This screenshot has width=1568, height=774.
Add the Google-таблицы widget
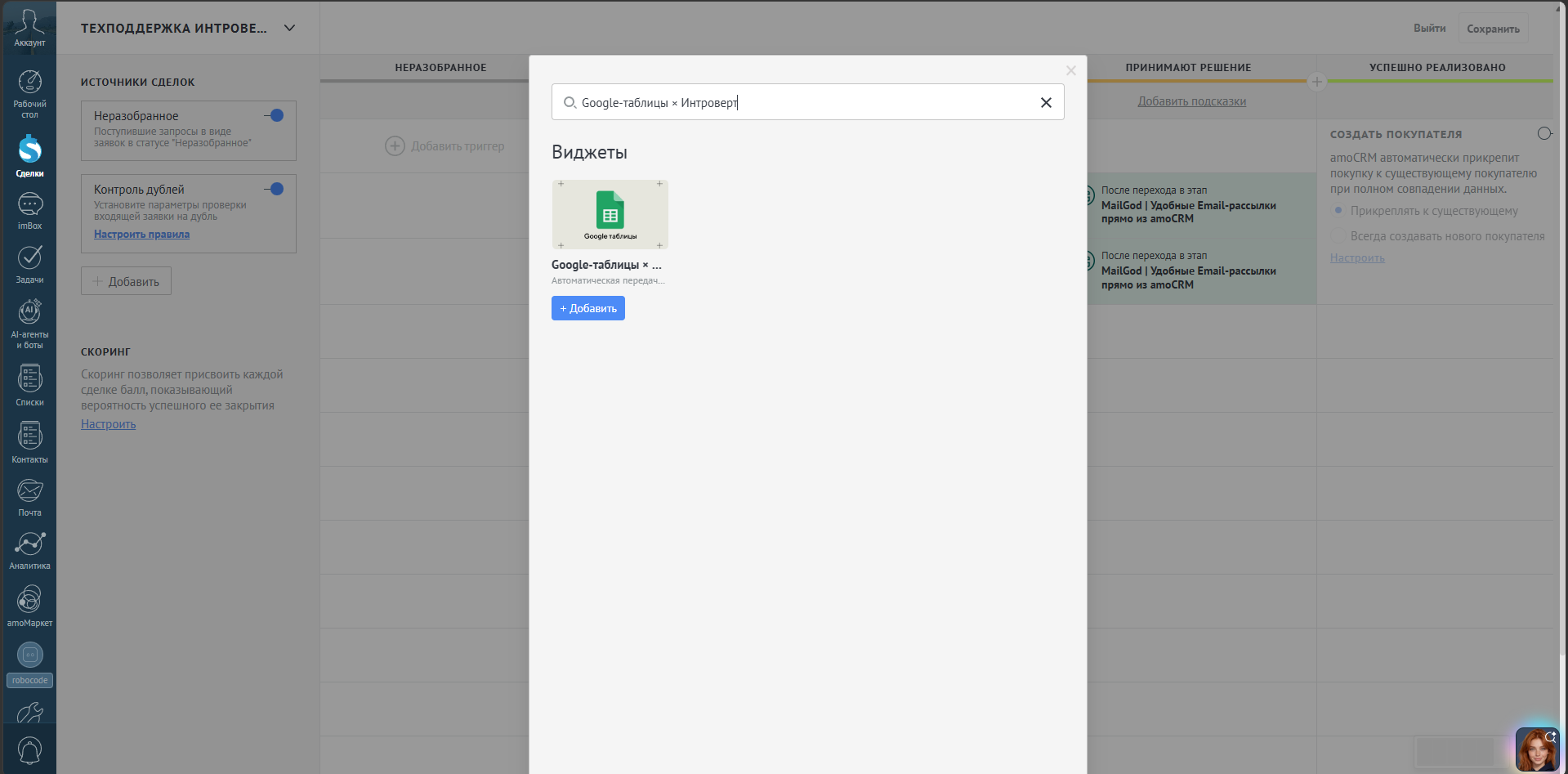coord(588,308)
